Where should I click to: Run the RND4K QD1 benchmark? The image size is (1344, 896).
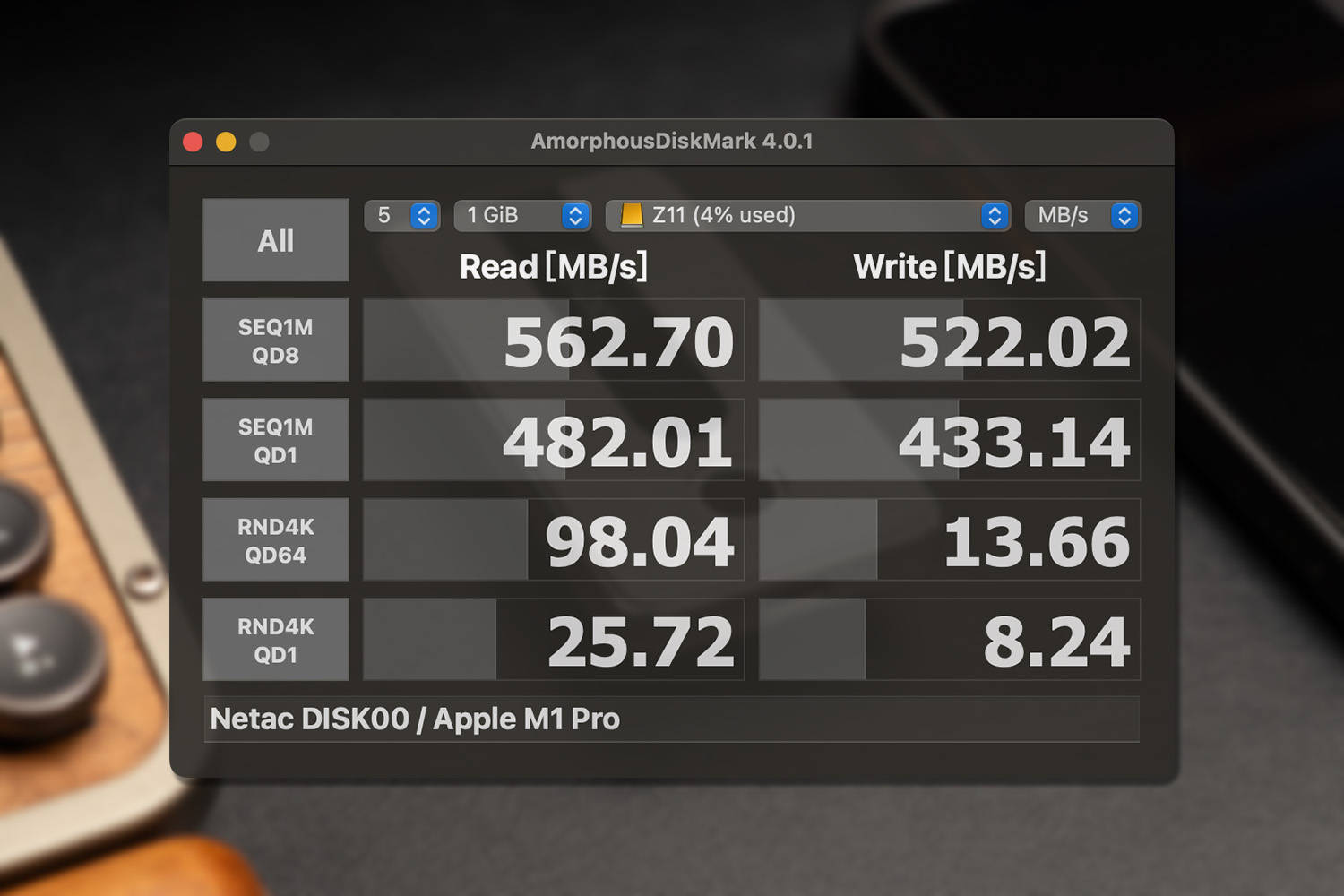tap(276, 640)
